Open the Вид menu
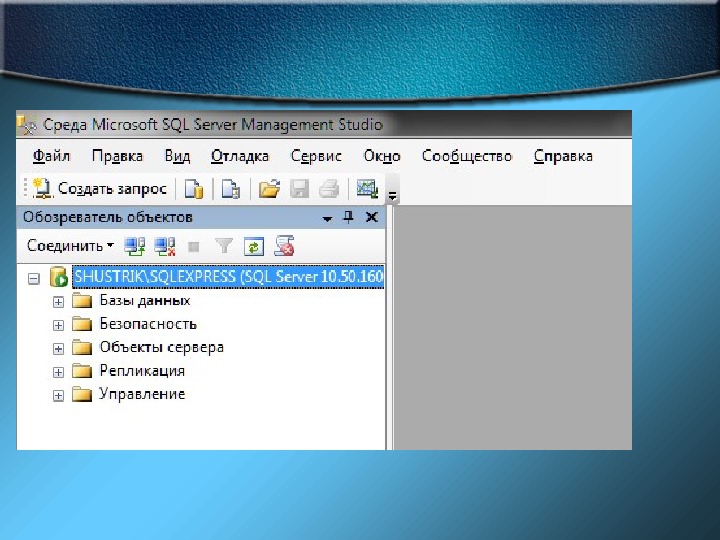Viewport: 720px width, 540px height. 177,156
